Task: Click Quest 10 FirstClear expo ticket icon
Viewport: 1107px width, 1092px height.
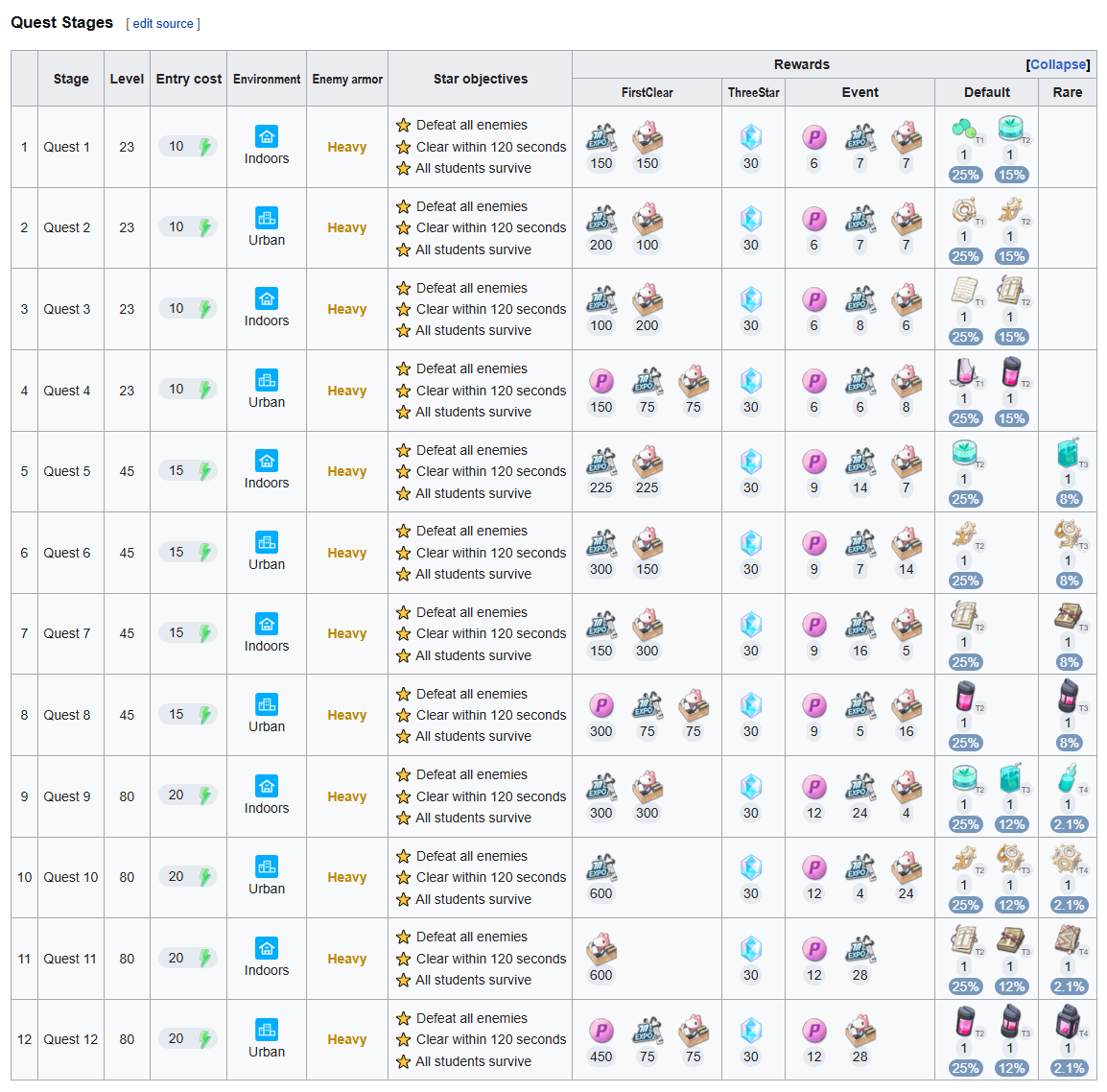Action: pos(601,867)
